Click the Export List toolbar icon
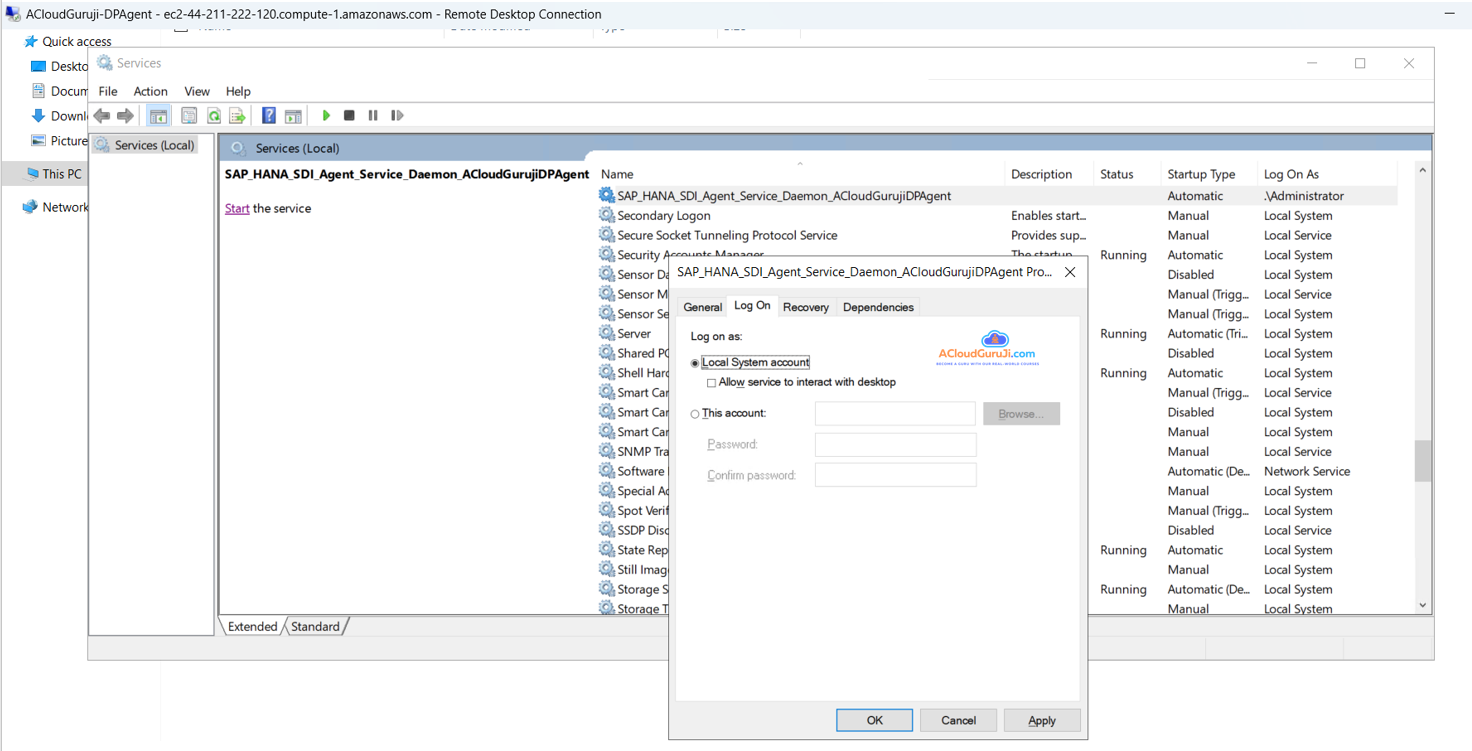This screenshot has height=751, width=1472. click(237, 116)
